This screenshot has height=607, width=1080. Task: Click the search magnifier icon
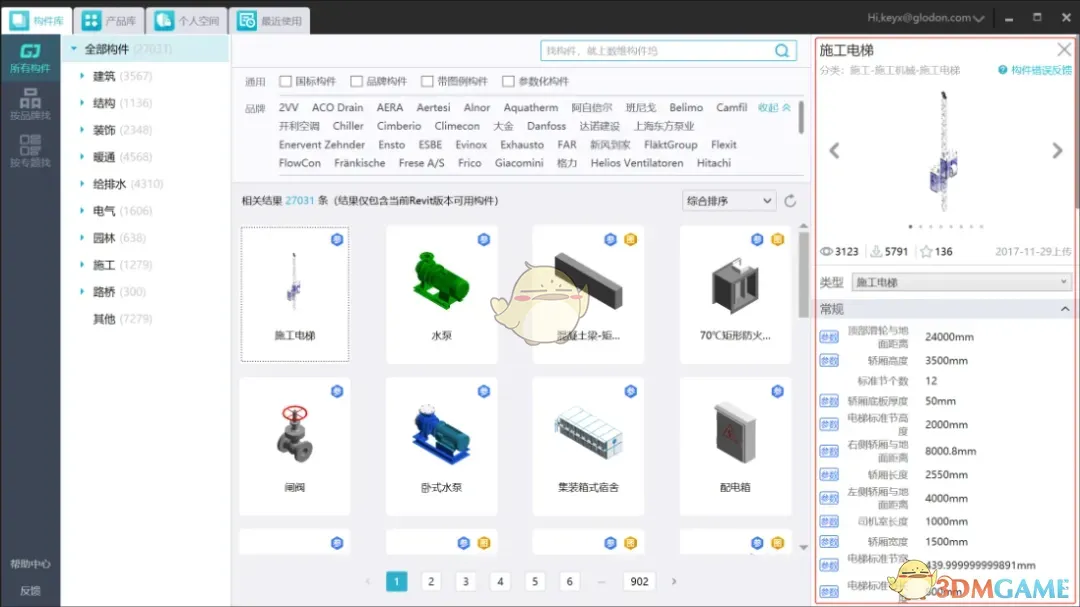(x=782, y=51)
